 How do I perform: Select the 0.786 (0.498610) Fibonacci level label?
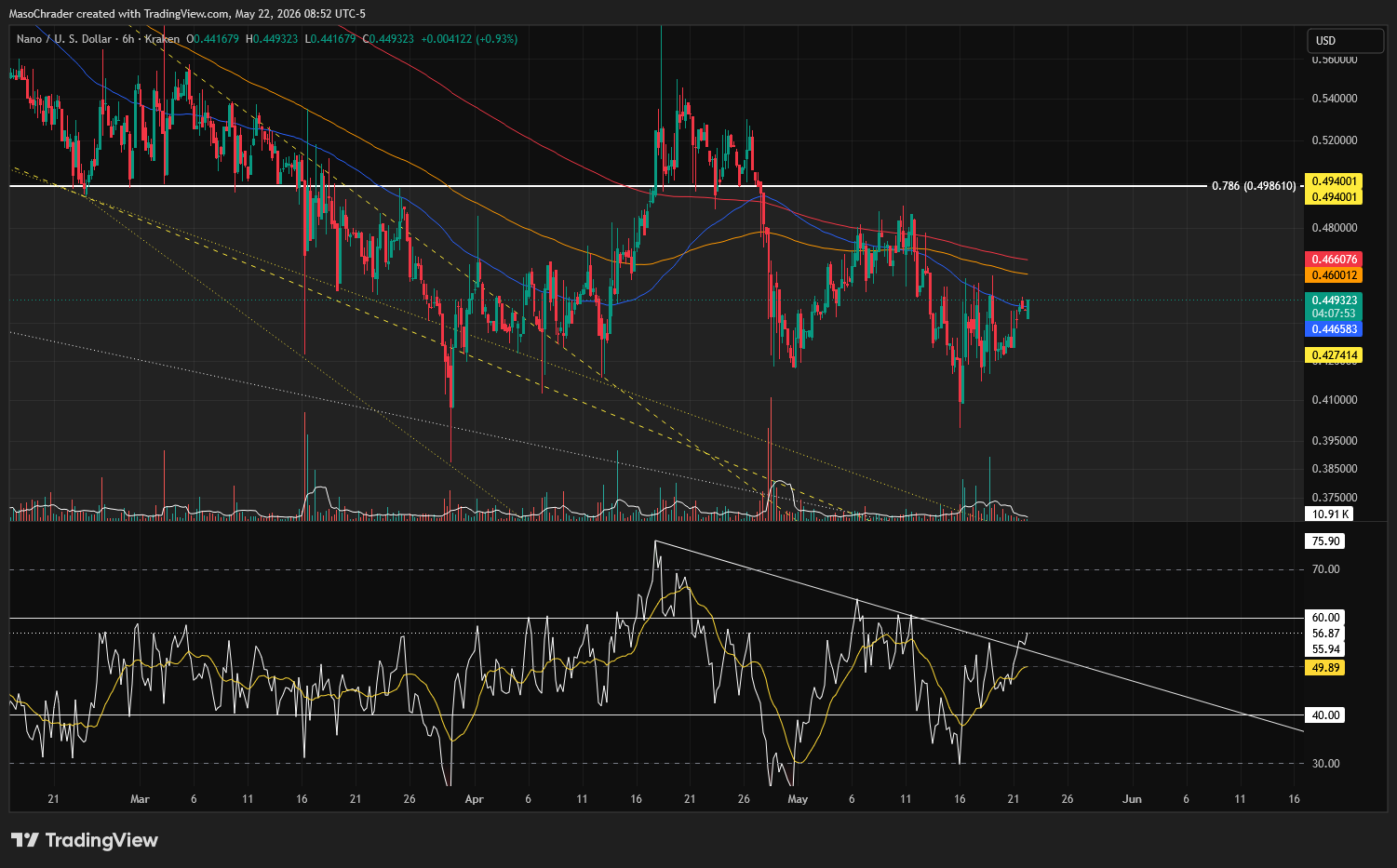click(x=1253, y=186)
